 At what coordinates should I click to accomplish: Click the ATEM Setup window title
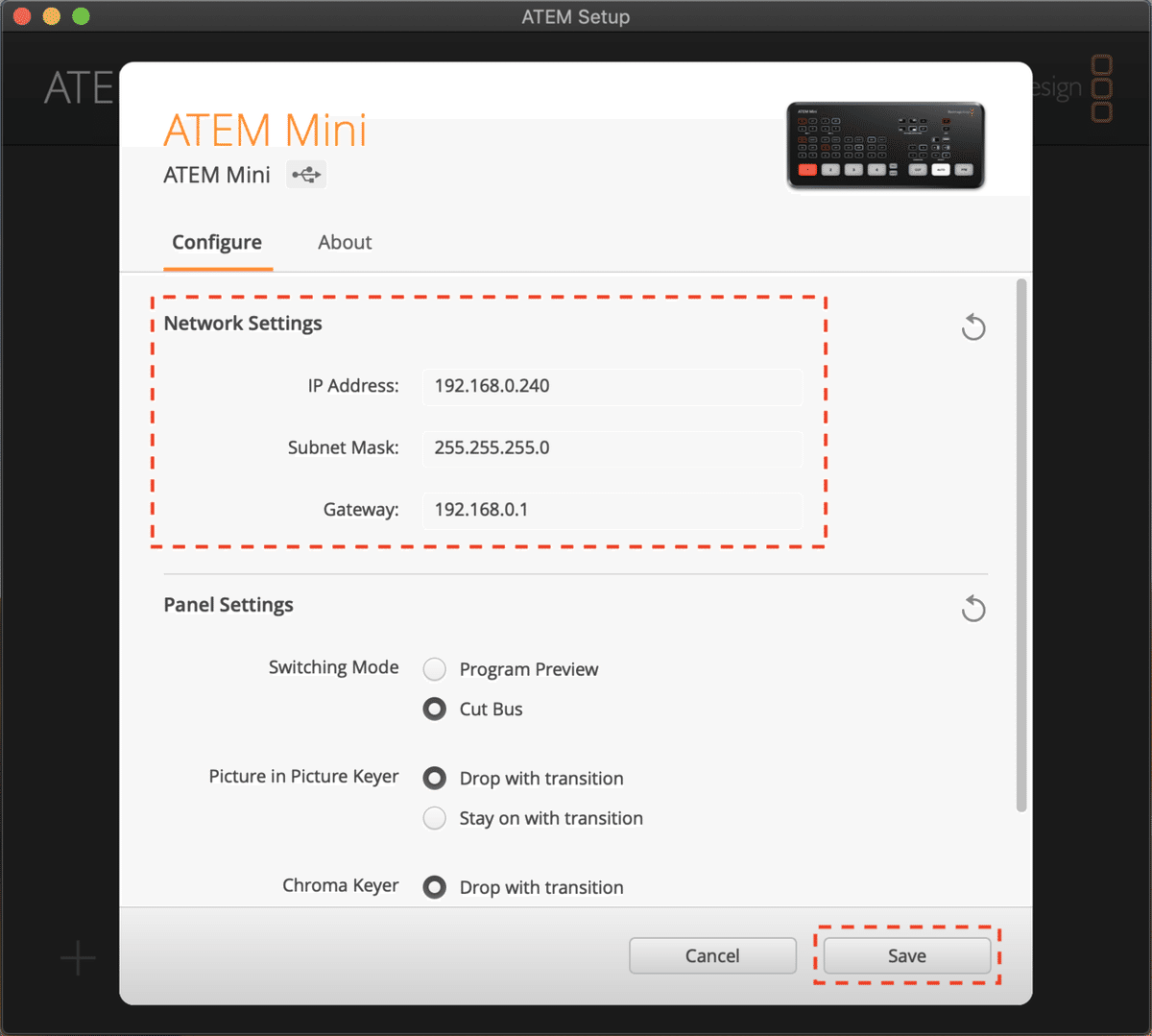[x=576, y=16]
